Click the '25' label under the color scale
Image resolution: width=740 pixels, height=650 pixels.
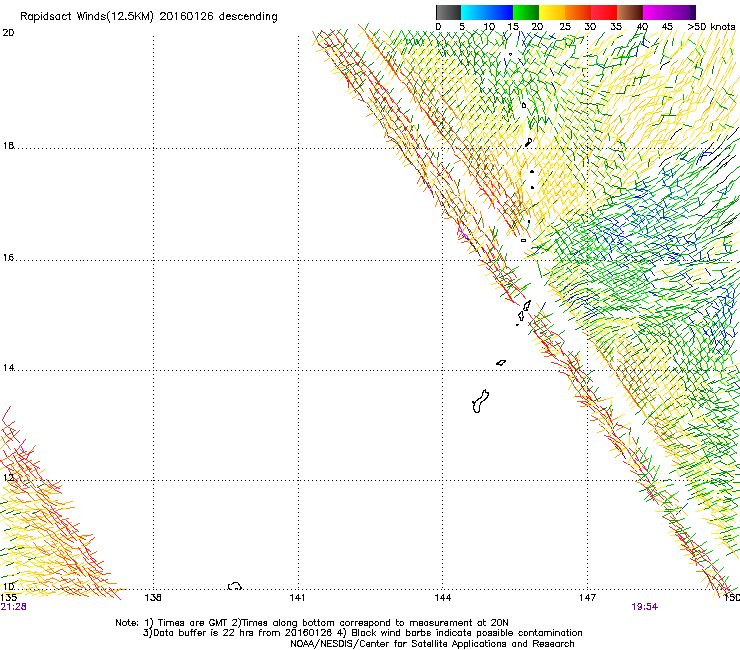point(565,27)
